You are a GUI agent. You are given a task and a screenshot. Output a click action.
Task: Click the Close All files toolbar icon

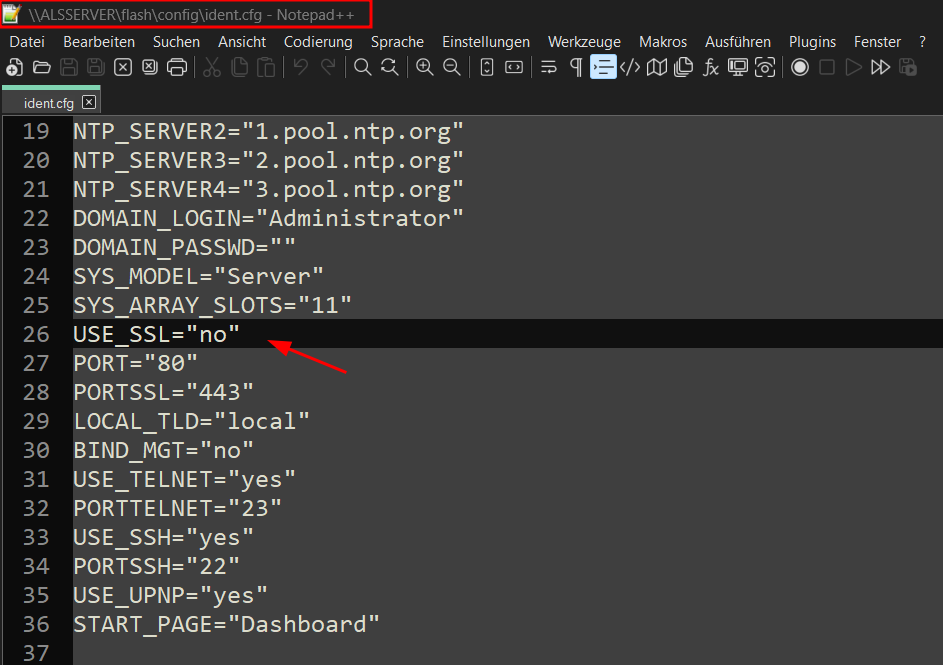point(150,67)
